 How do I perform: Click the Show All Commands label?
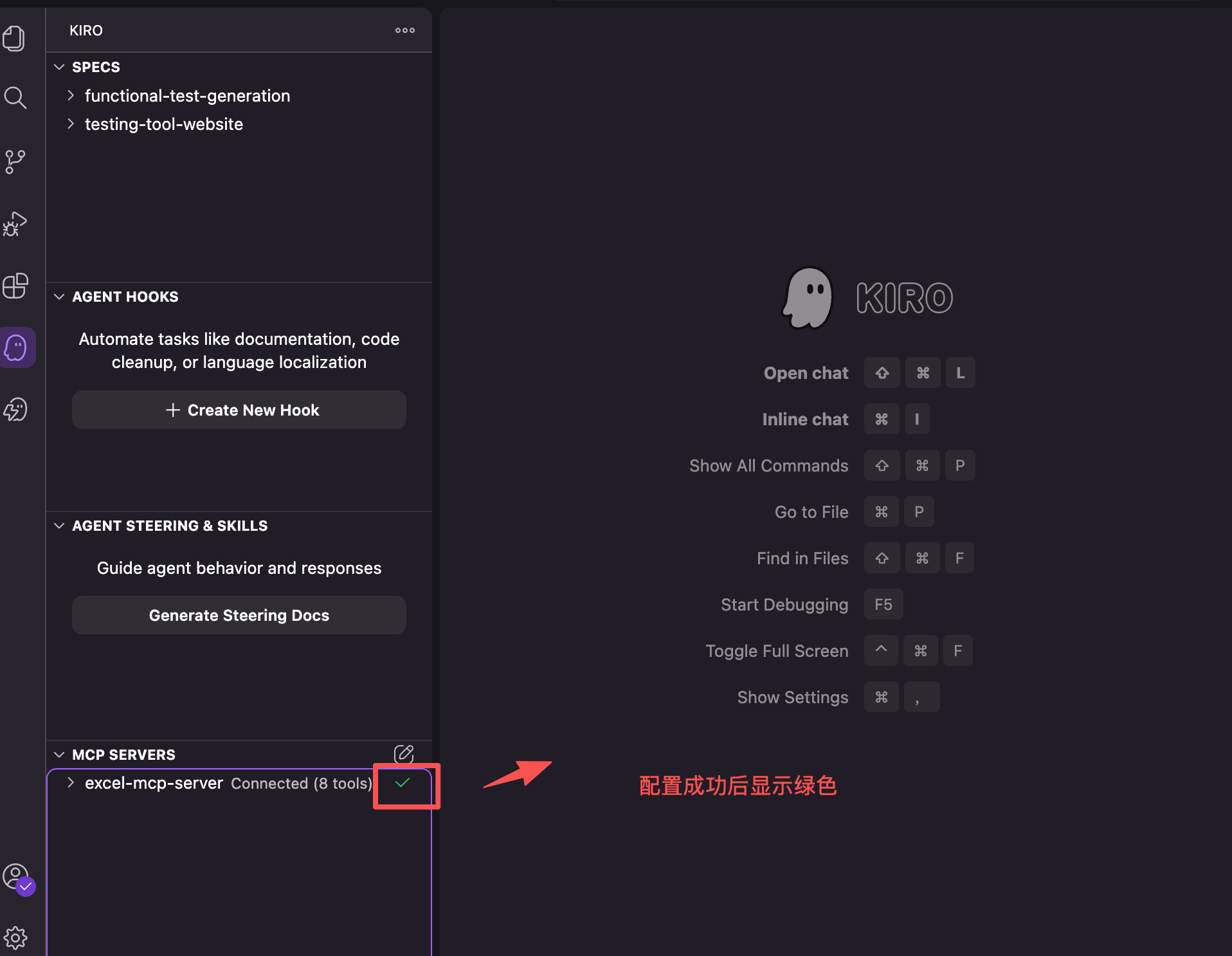click(768, 466)
